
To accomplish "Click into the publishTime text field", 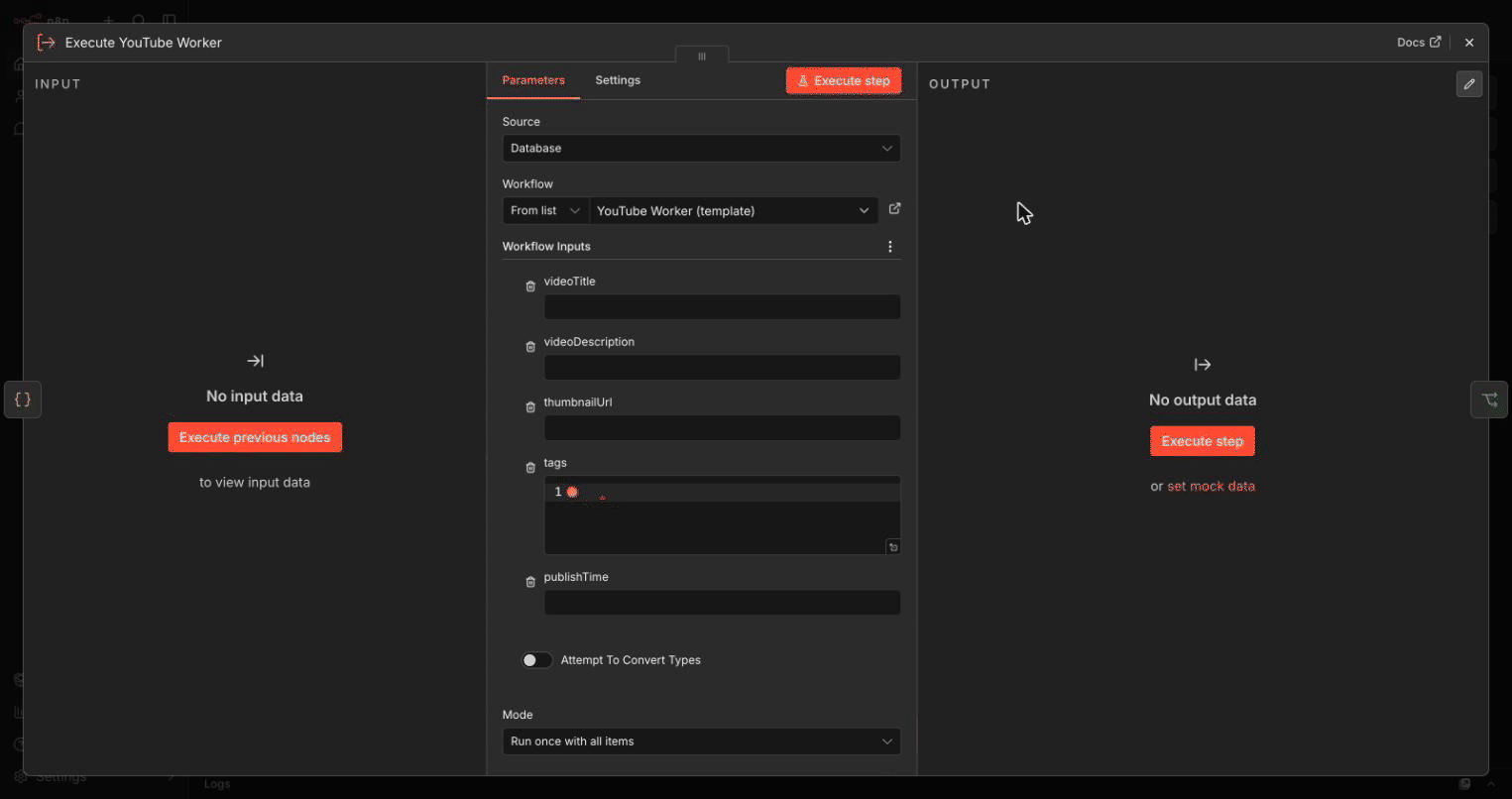I will pyautogui.click(x=722, y=603).
